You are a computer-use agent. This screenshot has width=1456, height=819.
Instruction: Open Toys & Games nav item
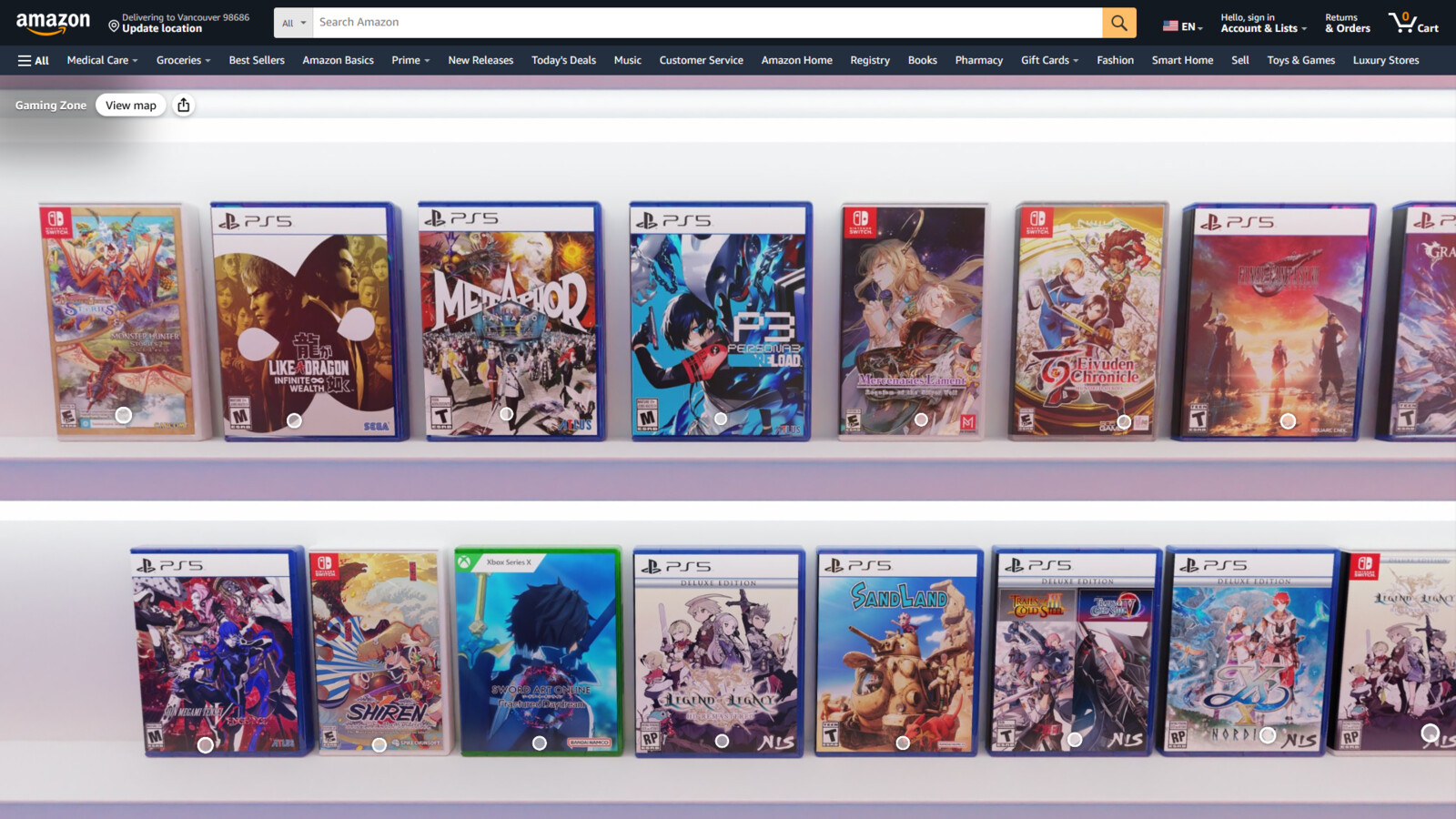[1300, 60]
